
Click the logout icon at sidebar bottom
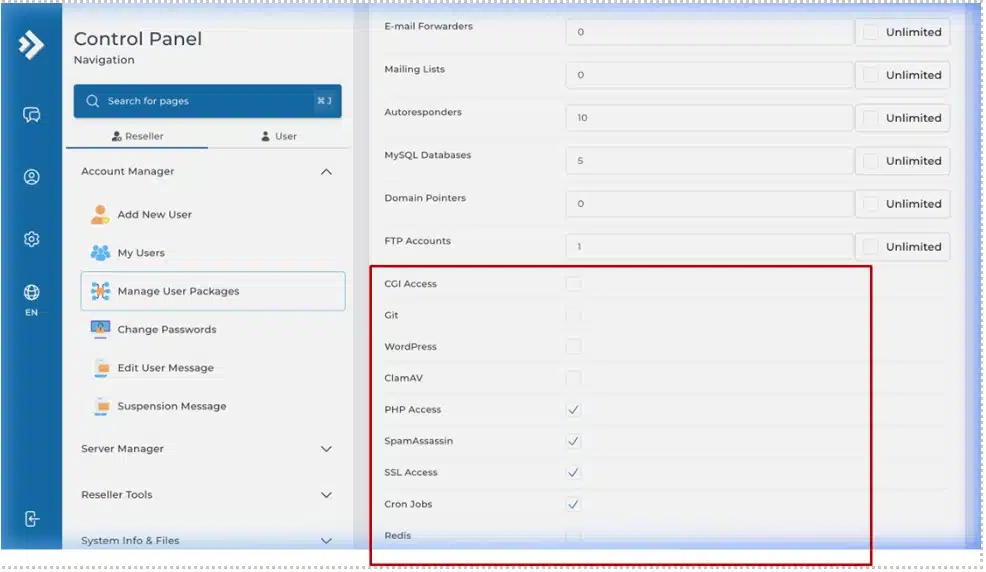click(31, 519)
